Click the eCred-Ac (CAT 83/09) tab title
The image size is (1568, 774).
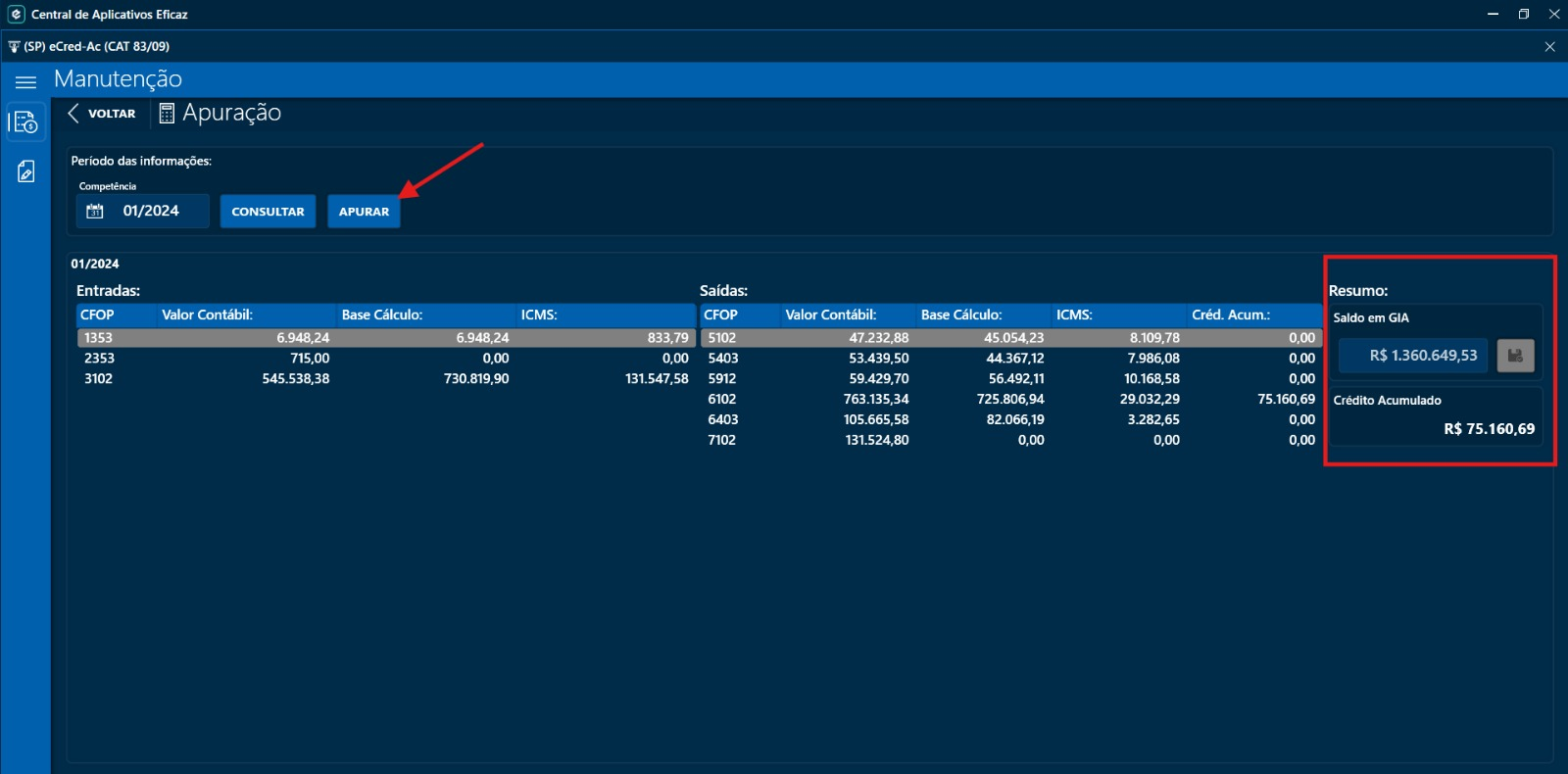pos(96,47)
